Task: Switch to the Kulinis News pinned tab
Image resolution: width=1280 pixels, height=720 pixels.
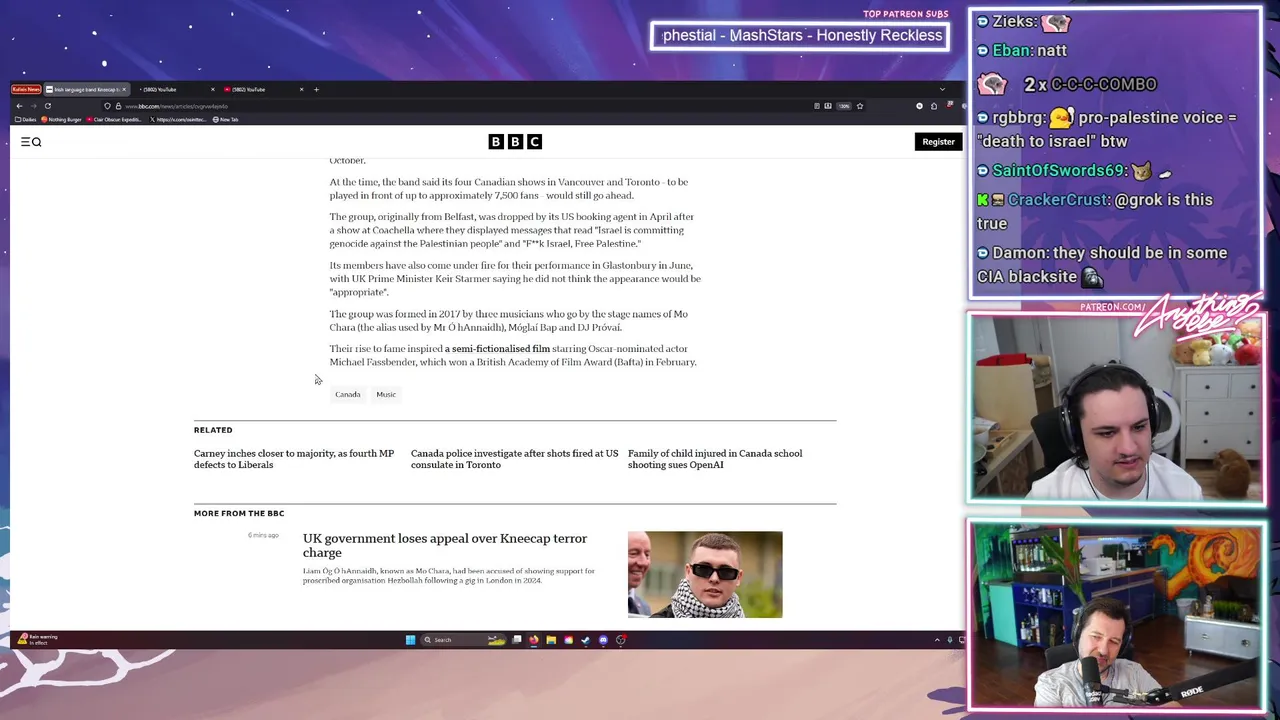Action: (26, 89)
